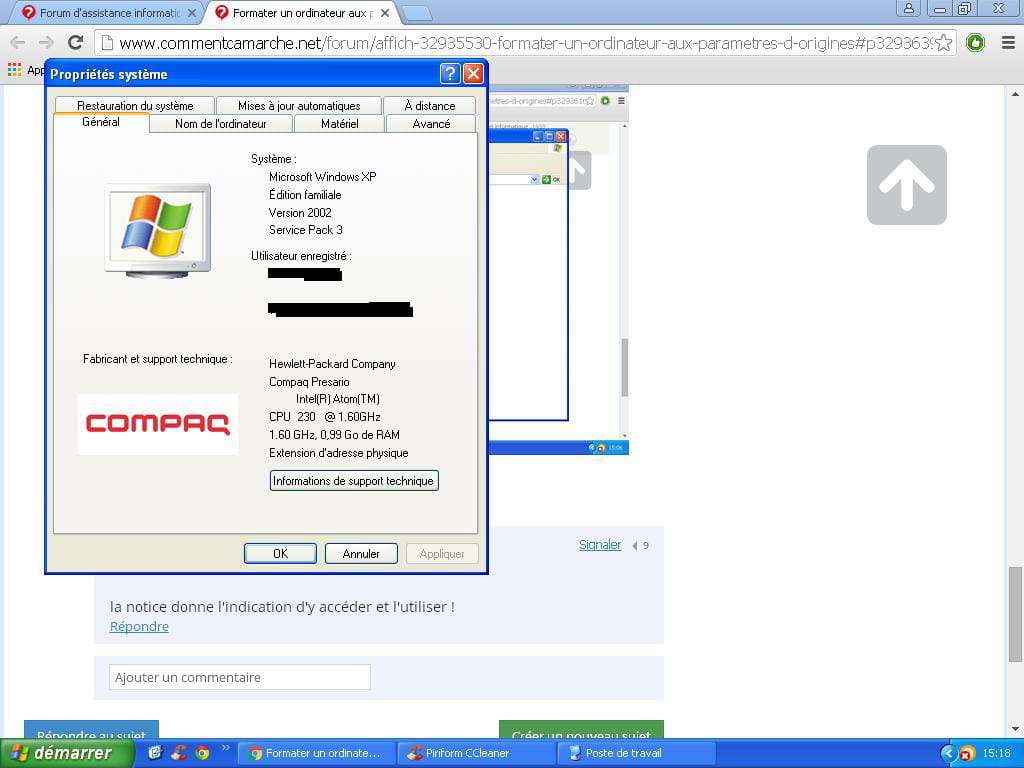Launch Chrome from the Quick Launch icons
This screenshot has width=1024, height=768.
(202, 753)
